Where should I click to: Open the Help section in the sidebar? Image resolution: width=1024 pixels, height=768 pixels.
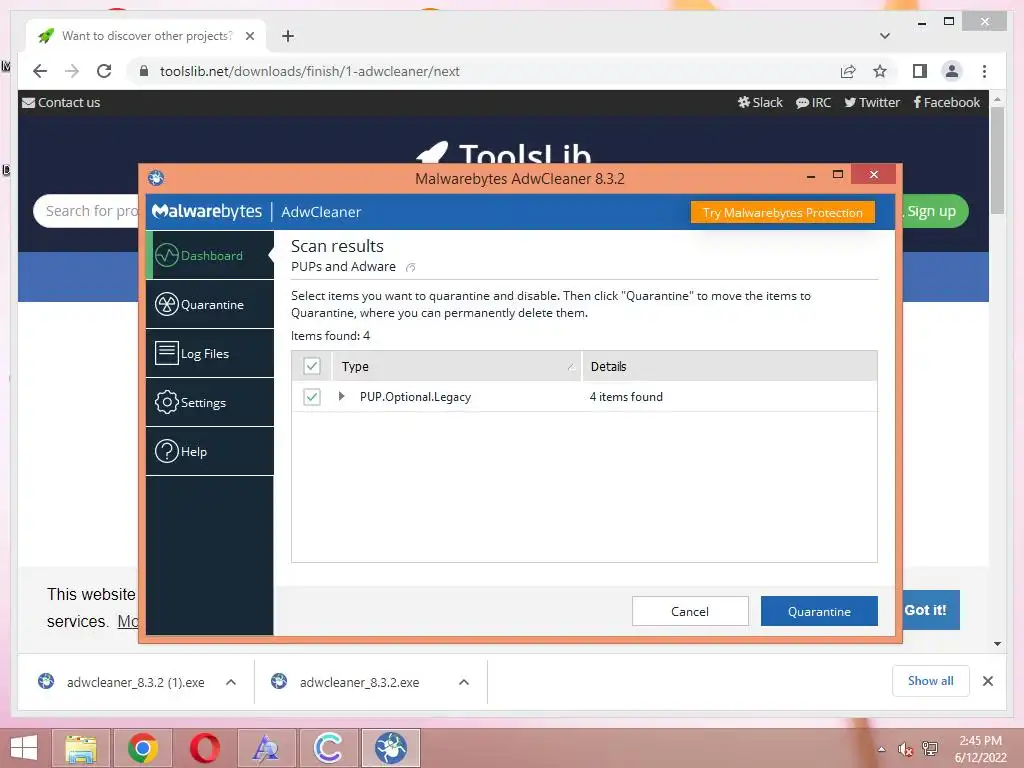tap(210, 451)
